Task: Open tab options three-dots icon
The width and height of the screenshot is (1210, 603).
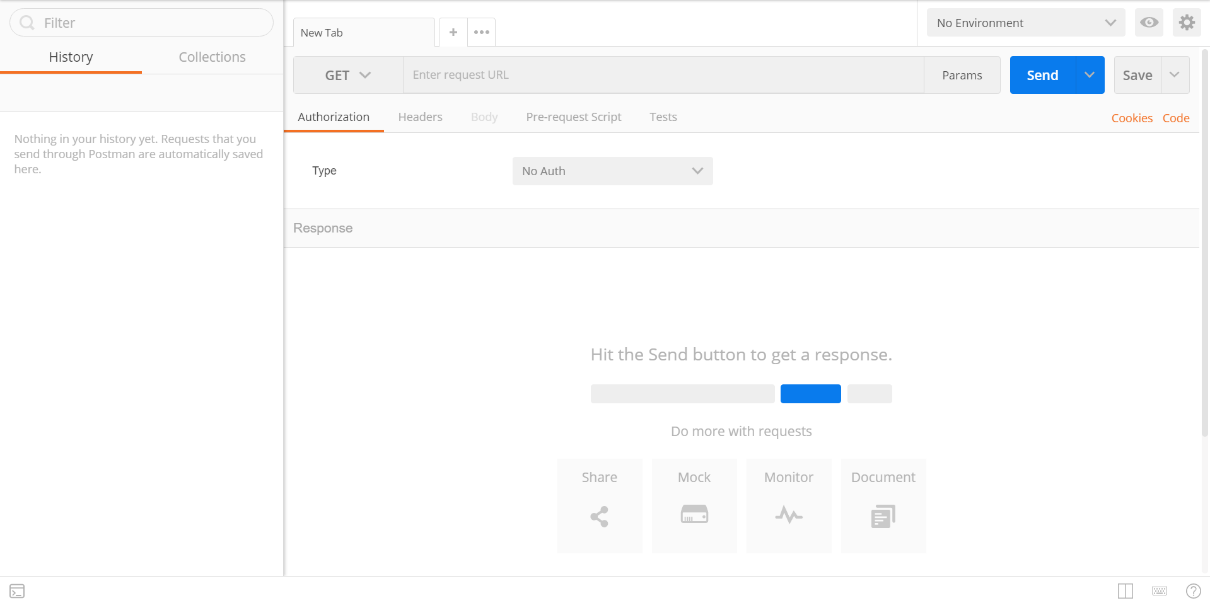Action: tap(482, 32)
